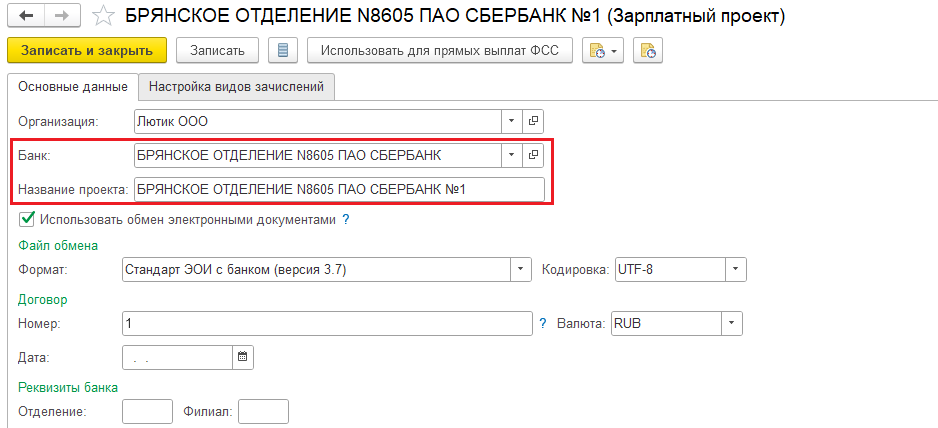
Task: Add to favorites with the star icon
Action: [x=103, y=17]
